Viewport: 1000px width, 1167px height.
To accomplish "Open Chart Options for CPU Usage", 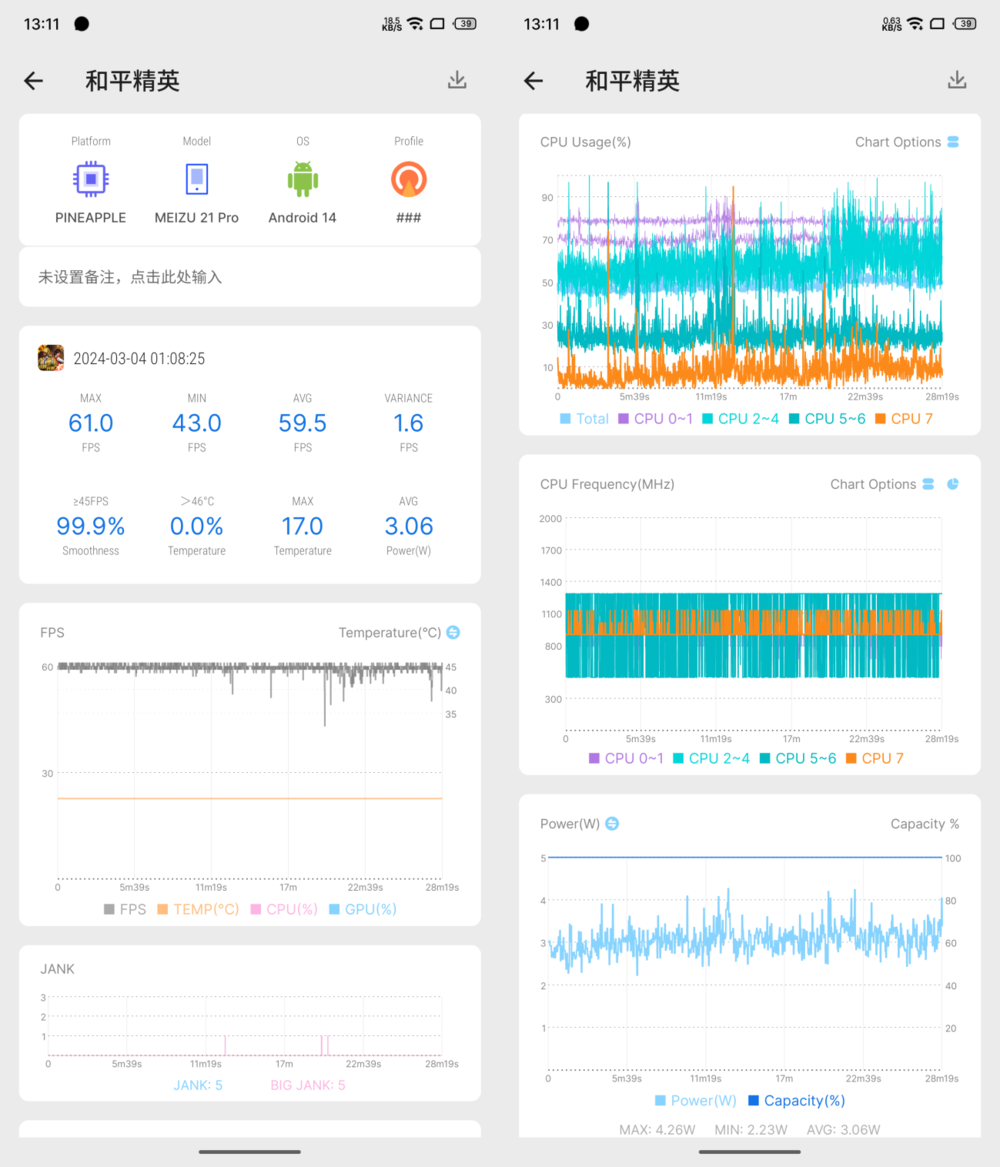I will point(906,142).
